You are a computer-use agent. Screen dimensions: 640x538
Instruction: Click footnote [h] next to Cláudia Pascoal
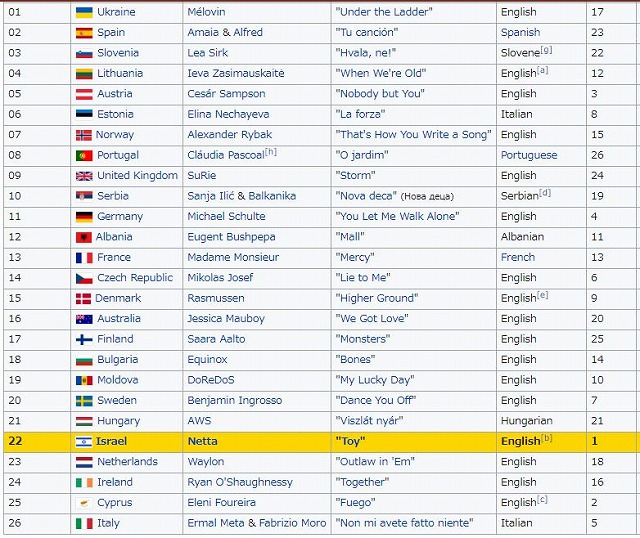tap(271, 152)
